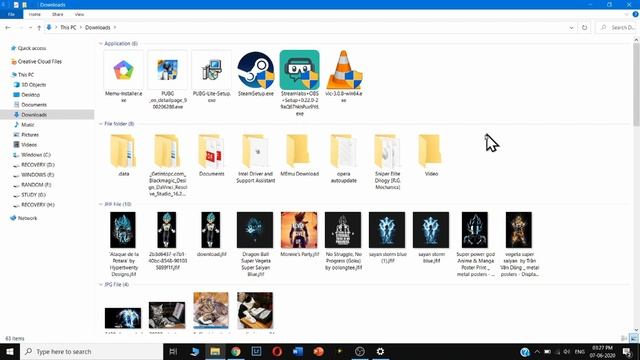Open Settings gear on taskbar
Image resolution: width=640 pixels, height=360 pixels.
pos(380,351)
